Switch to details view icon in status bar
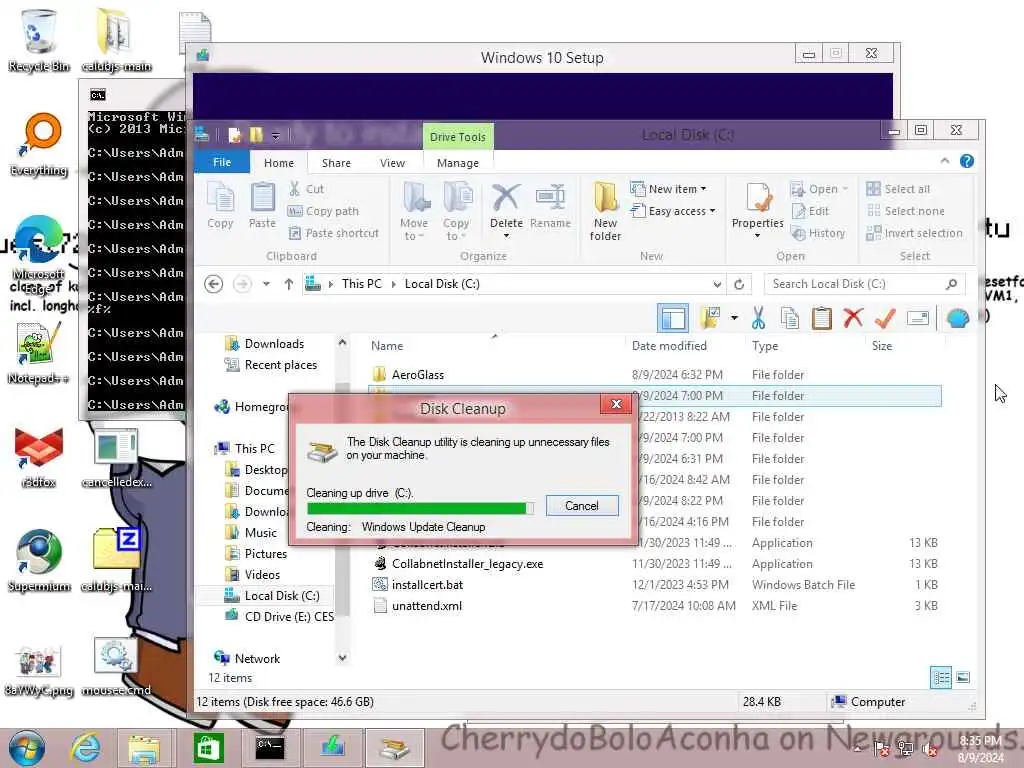Viewport: 1024px width, 768px height. 941,678
